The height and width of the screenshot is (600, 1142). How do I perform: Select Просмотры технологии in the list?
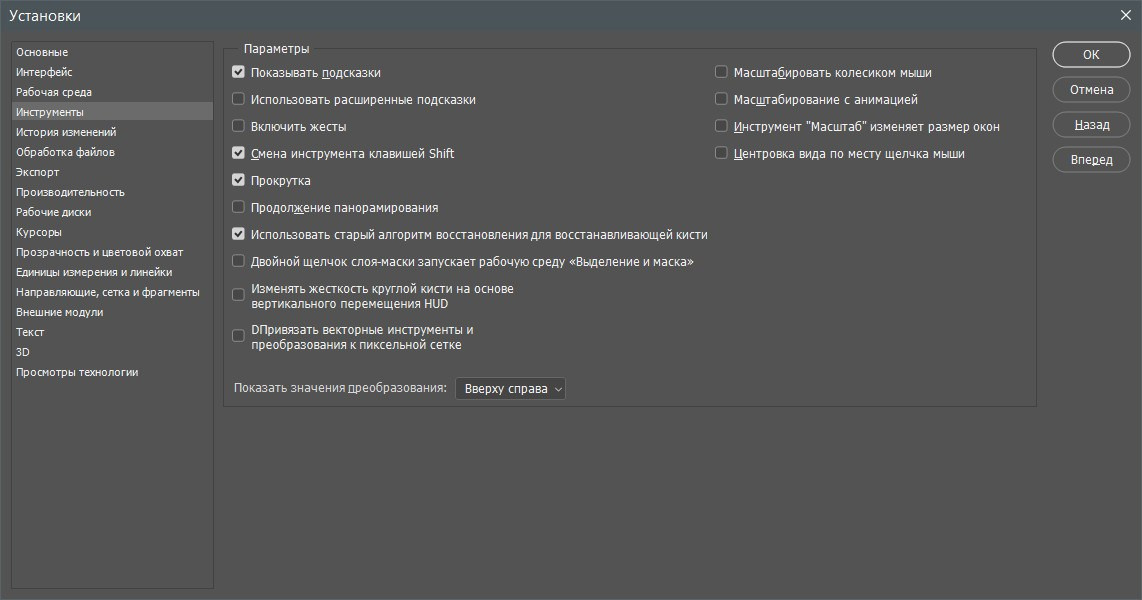click(77, 372)
